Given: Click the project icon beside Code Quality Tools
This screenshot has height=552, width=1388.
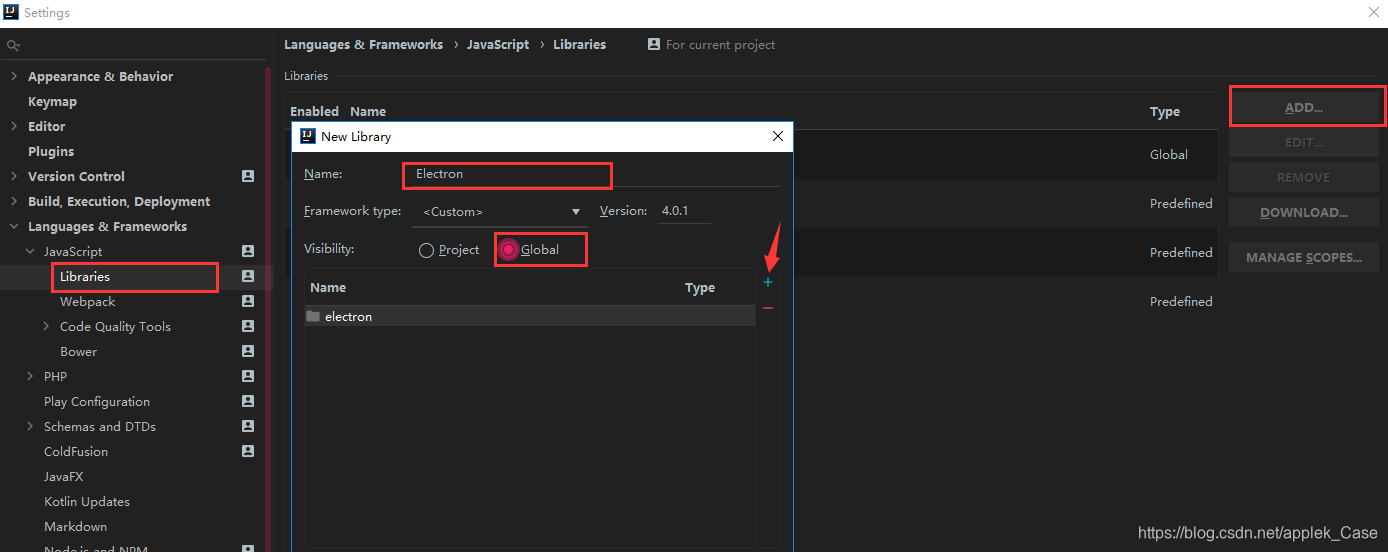Looking at the screenshot, I should coord(248,326).
